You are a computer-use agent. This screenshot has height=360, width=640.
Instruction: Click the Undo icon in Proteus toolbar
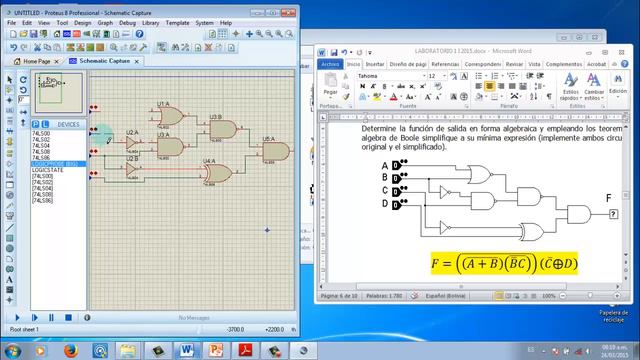pyautogui.click(x=13, y=48)
